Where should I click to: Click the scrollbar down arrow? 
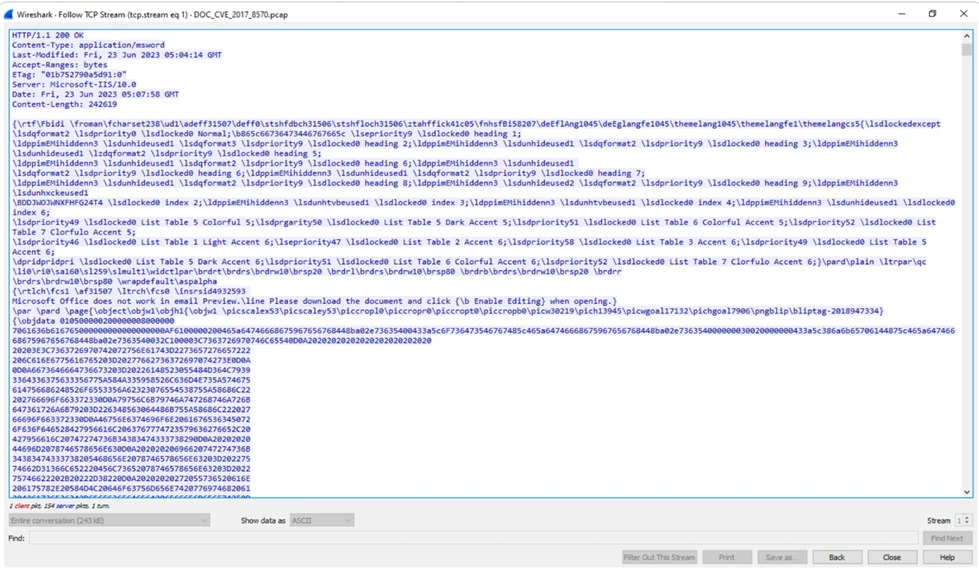click(967, 492)
